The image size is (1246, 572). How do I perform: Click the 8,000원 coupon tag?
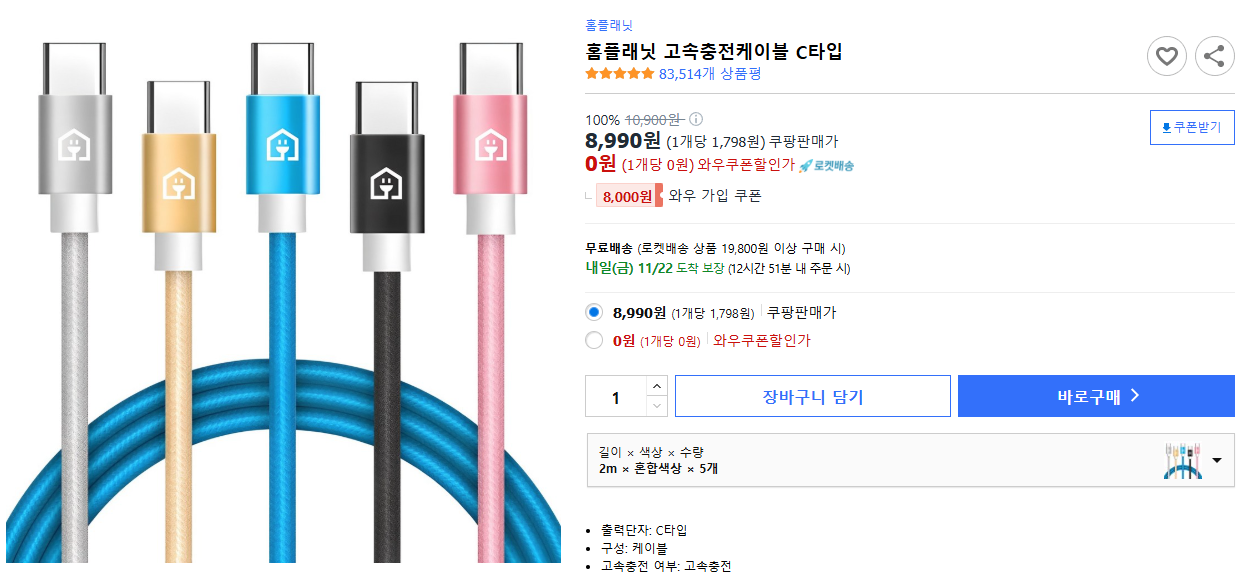click(x=629, y=196)
